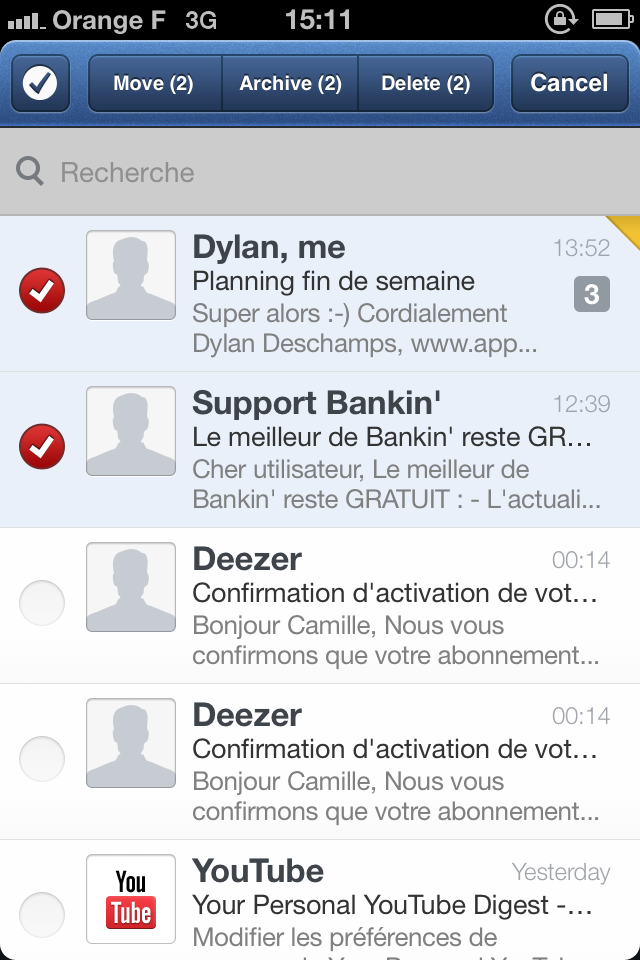Select the first Deezer email checkbox
640x960 pixels.
click(42, 603)
